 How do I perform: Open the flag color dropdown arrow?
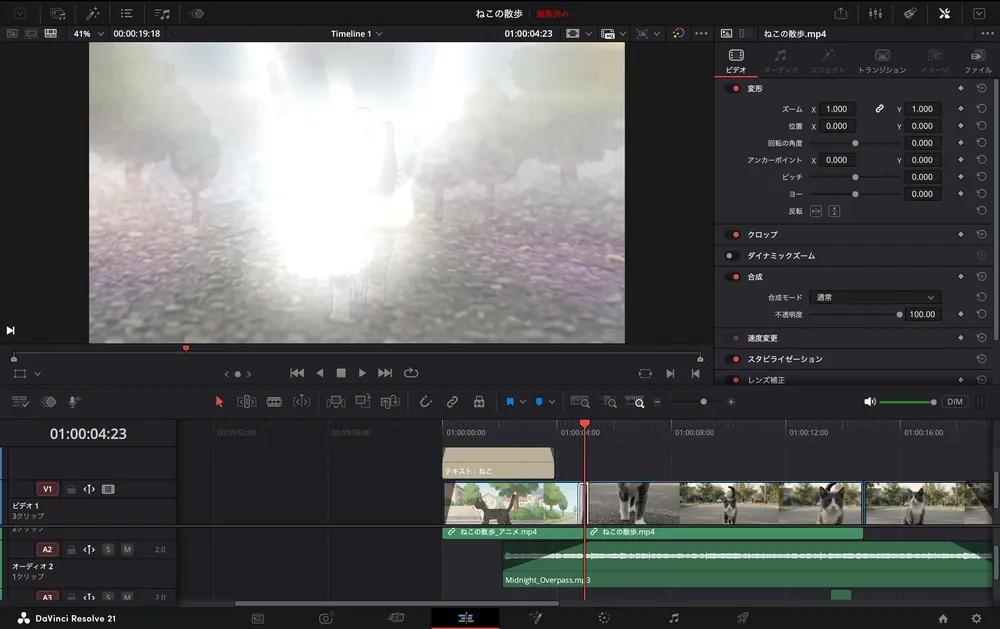(x=523, y=402)
